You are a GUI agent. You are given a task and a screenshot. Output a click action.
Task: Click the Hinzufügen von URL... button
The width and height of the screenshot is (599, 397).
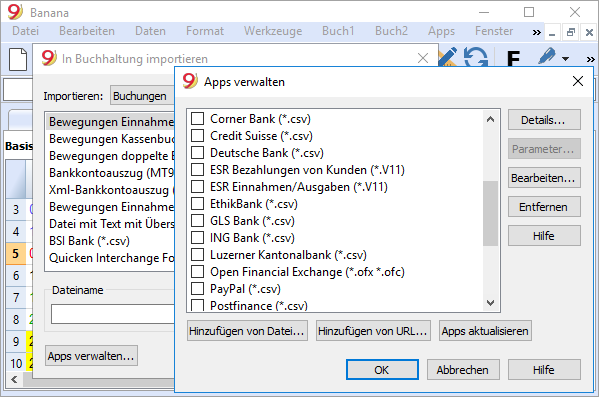(373, 331)
